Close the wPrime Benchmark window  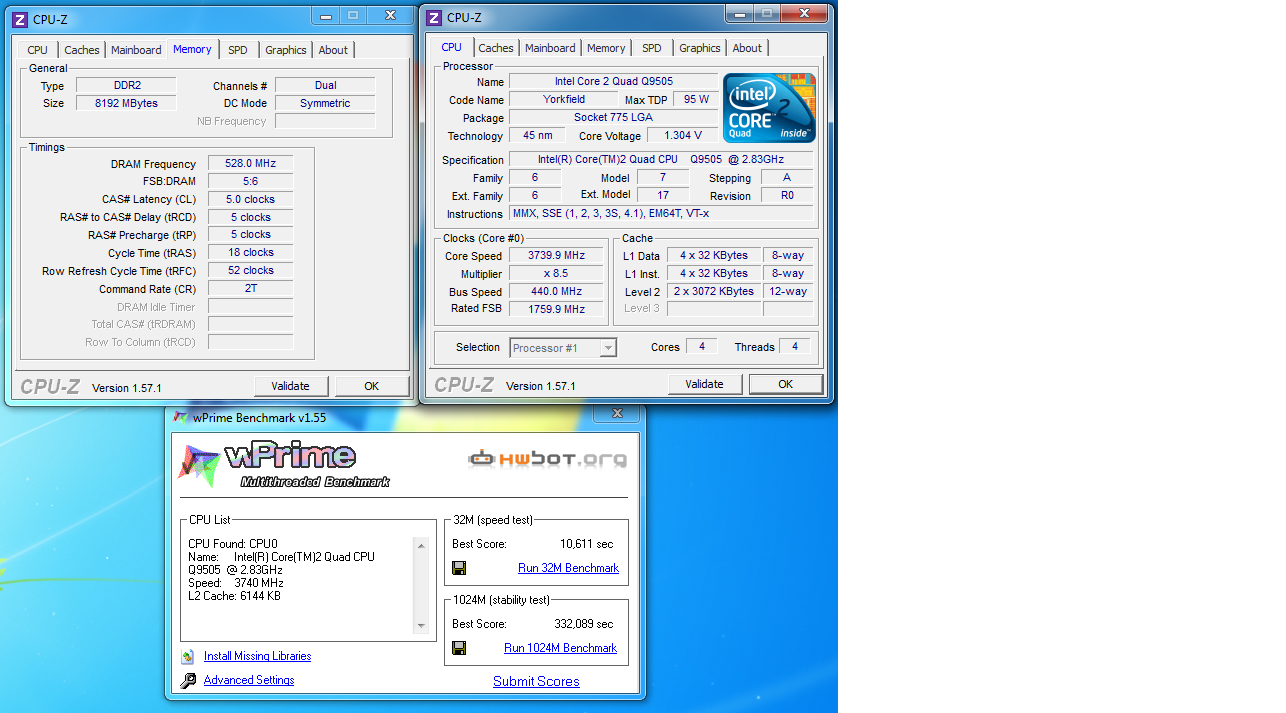coord(616,413)
